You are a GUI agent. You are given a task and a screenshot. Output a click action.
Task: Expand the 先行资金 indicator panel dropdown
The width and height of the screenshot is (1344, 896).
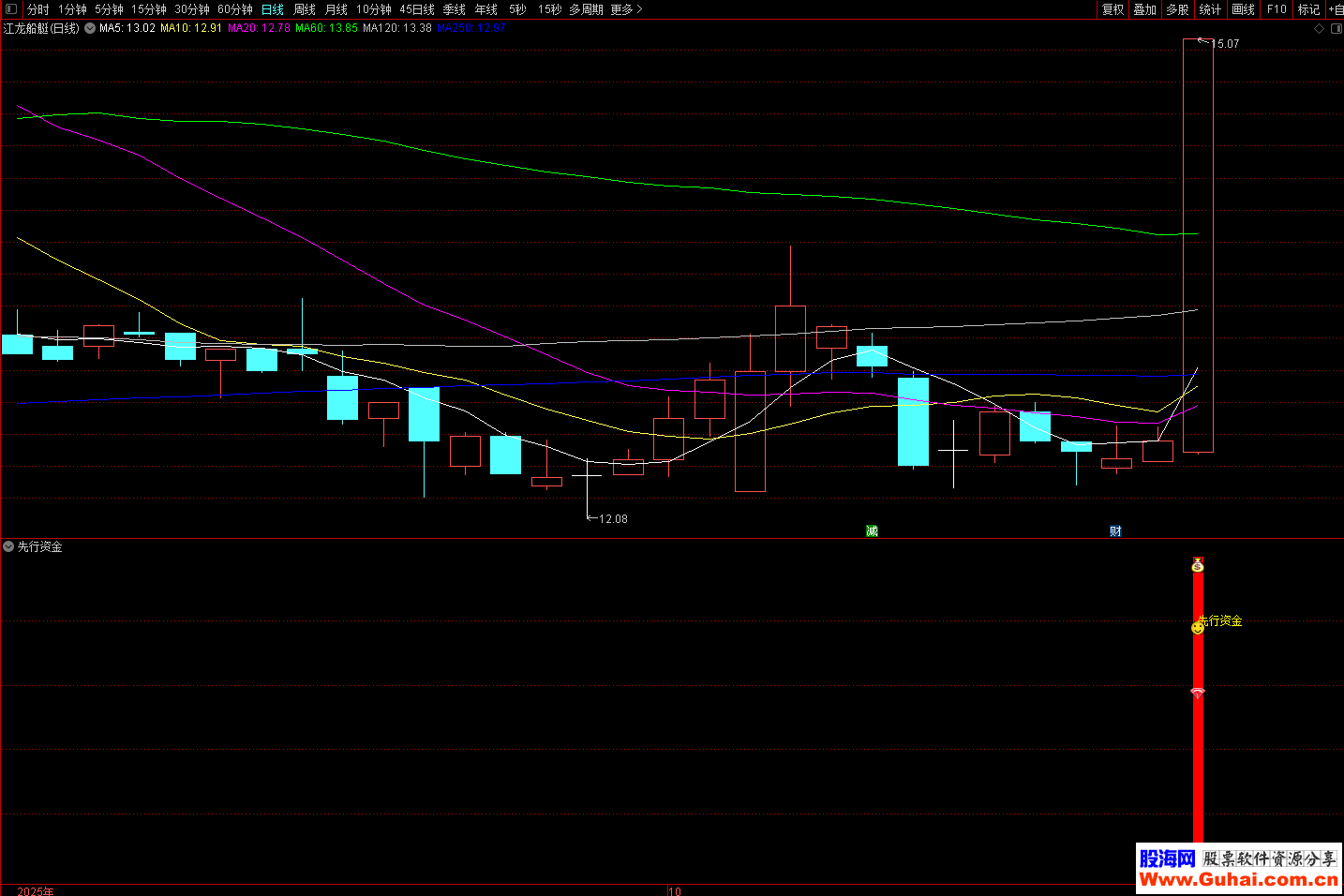coord(8,546)
